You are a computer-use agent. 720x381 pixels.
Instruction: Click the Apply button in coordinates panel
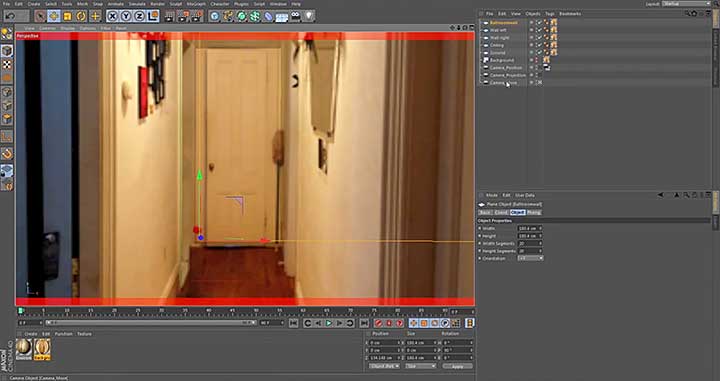[457, 366]
